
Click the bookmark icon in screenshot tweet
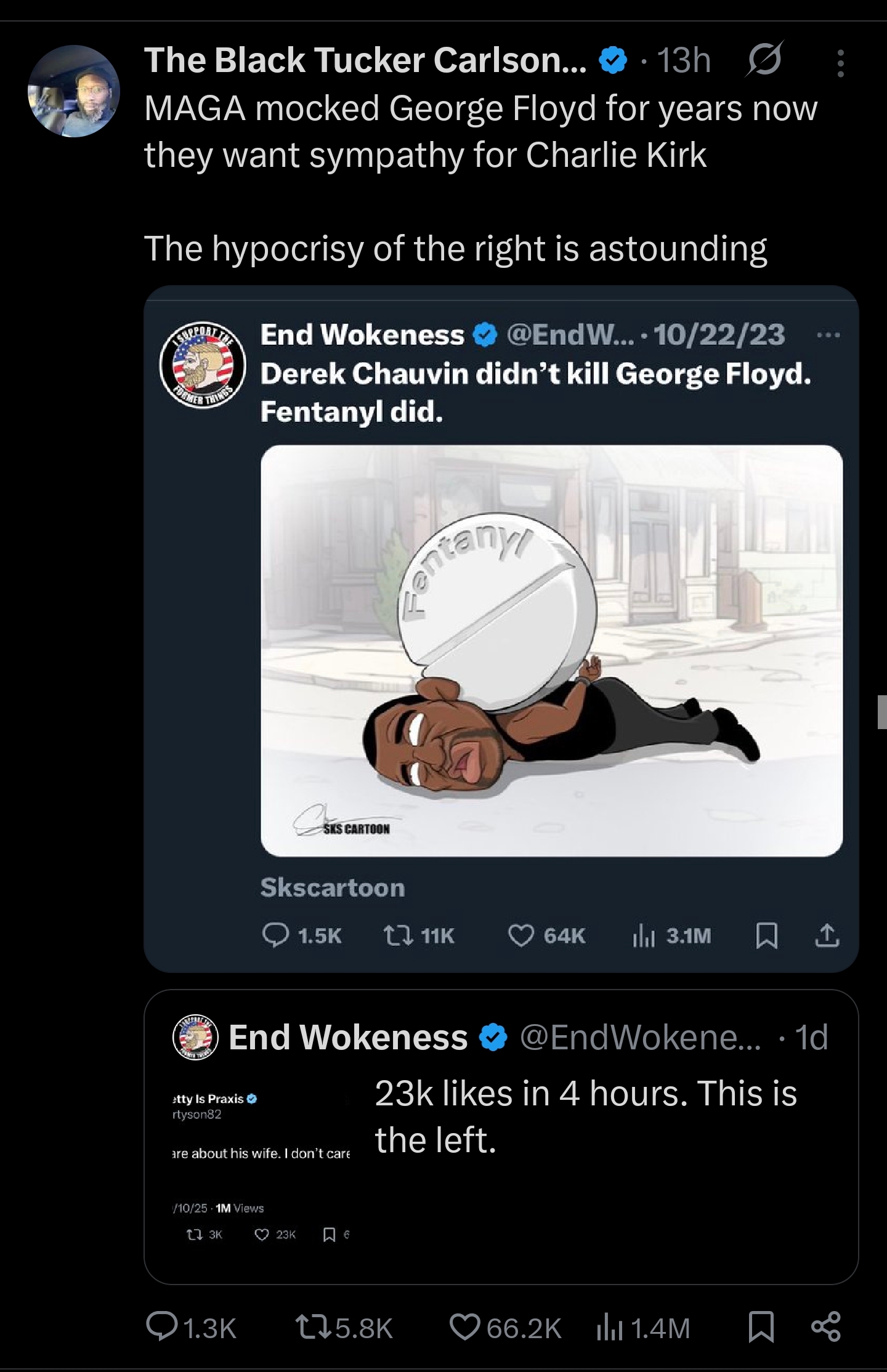coord(766,936)
